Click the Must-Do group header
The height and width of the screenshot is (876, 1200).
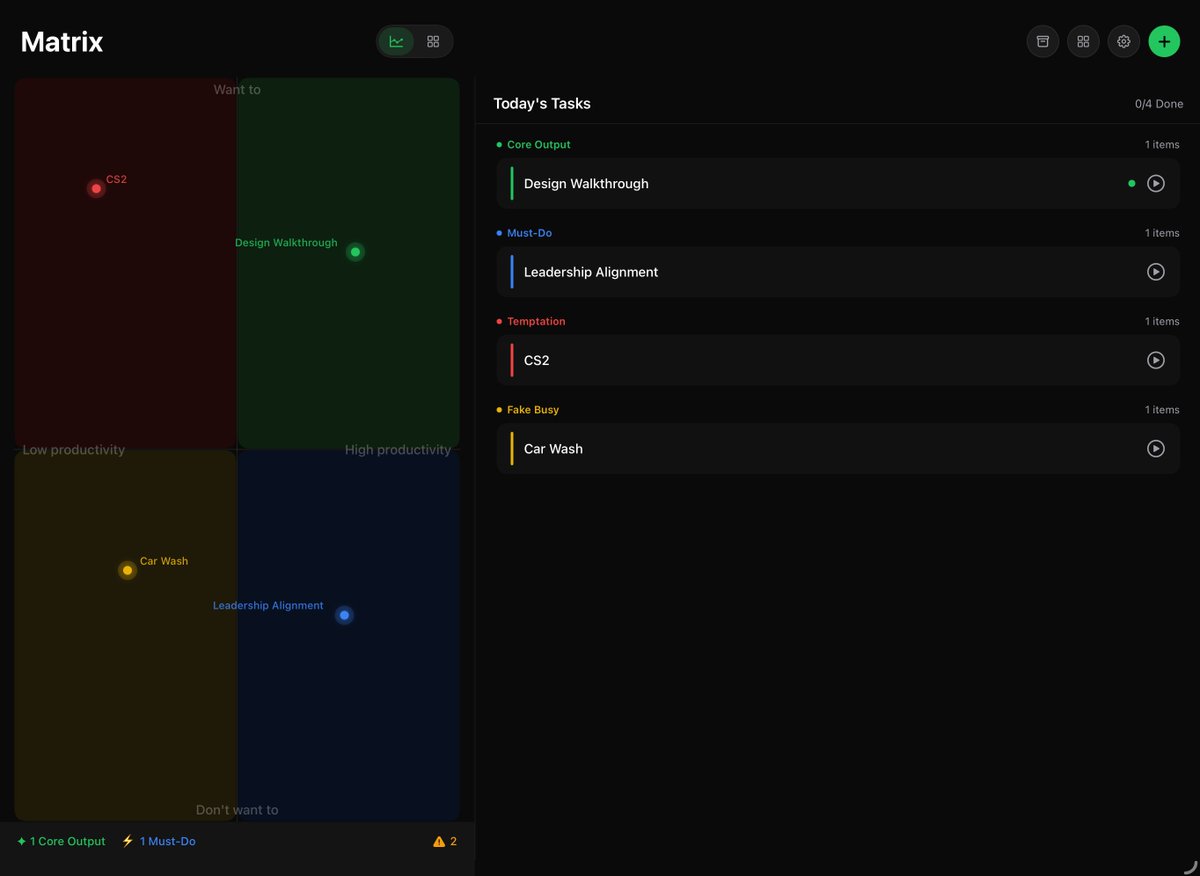[x=524, y=233]
